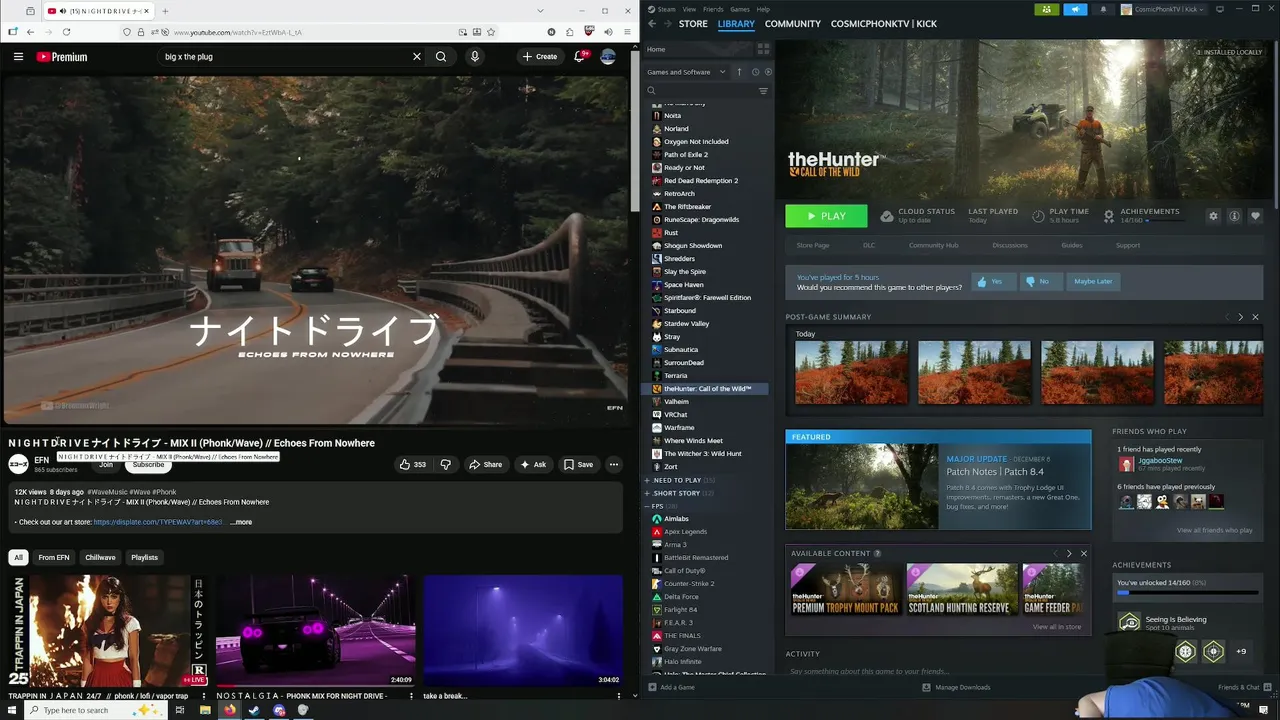The image size is (1280, 720).
Task: Add theHunter to favorites with heart
Action: coord(1255,216)
